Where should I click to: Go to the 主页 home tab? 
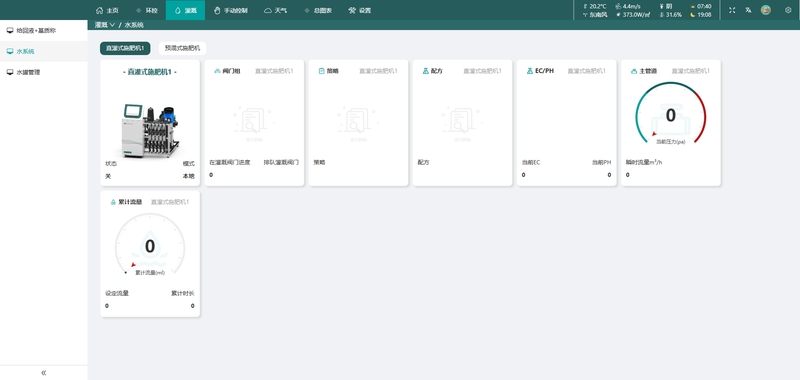[x=107, y=10]
